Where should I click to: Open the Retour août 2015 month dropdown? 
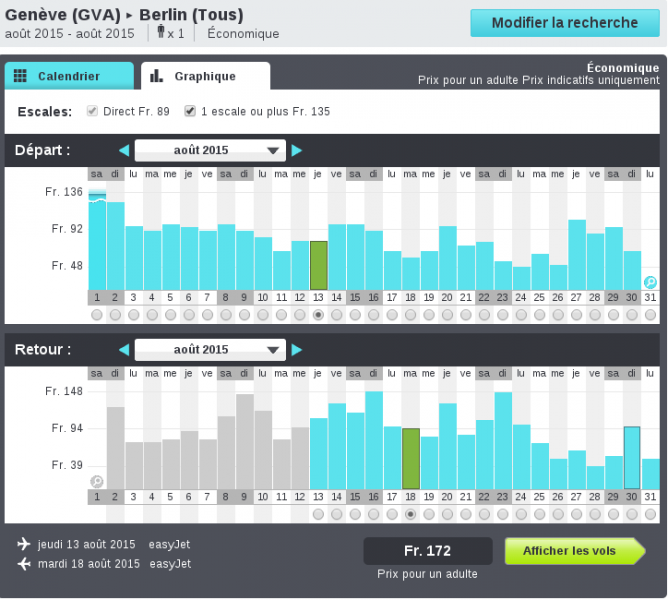click(209, 350)
